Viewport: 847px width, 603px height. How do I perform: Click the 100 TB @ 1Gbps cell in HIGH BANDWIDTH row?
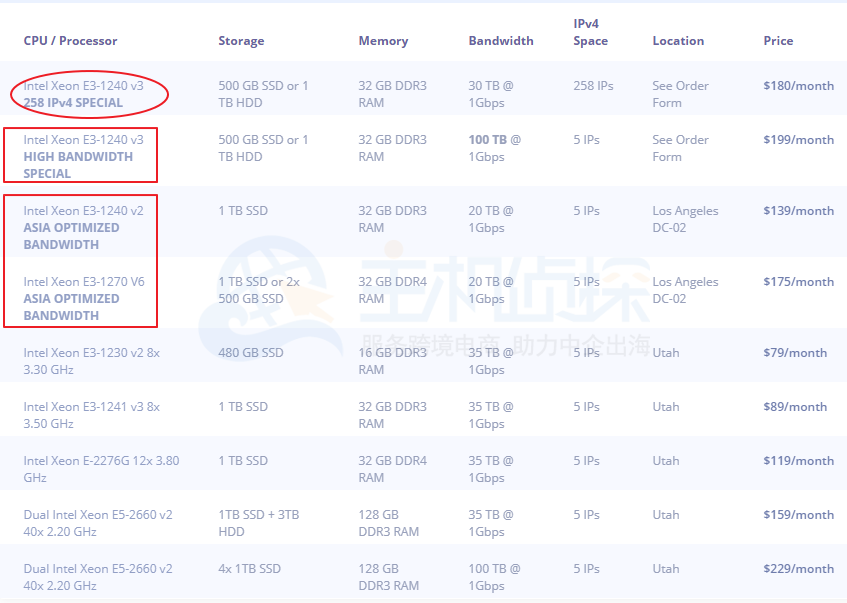click(x=494, y=148)
